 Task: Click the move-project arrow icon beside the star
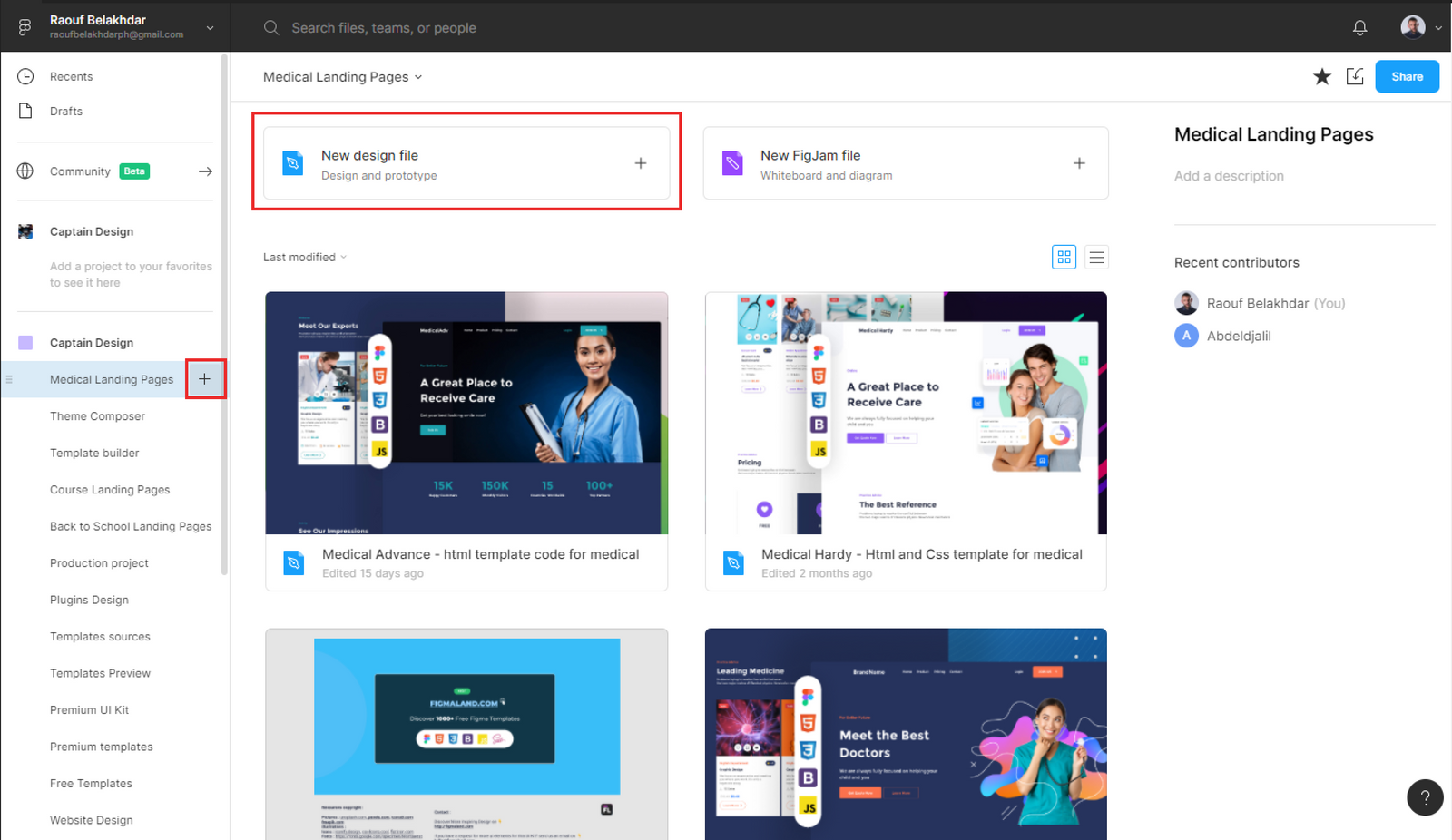tap(1354, 76)
